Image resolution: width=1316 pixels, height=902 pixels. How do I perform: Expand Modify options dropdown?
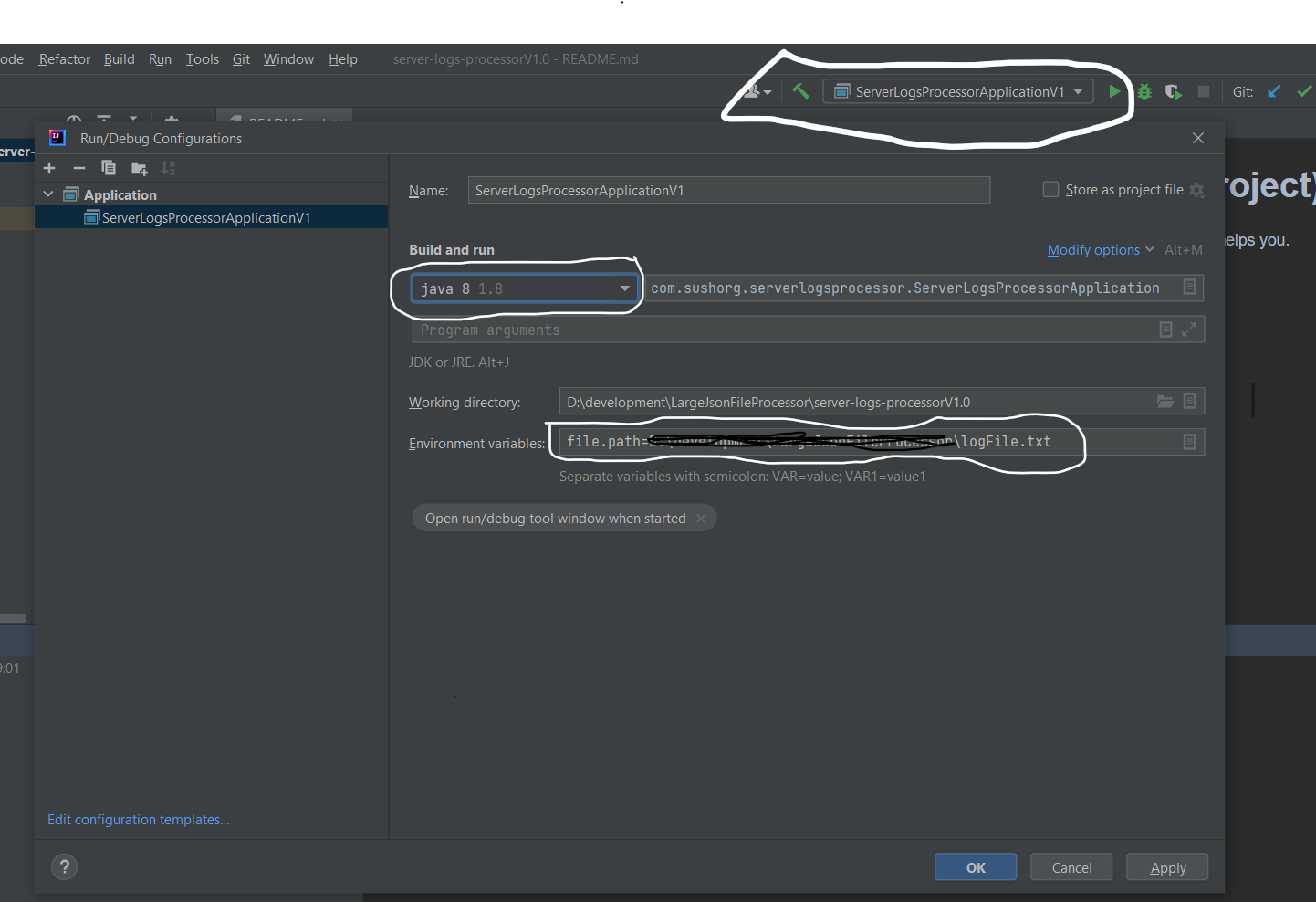(x=1101, y=250)
